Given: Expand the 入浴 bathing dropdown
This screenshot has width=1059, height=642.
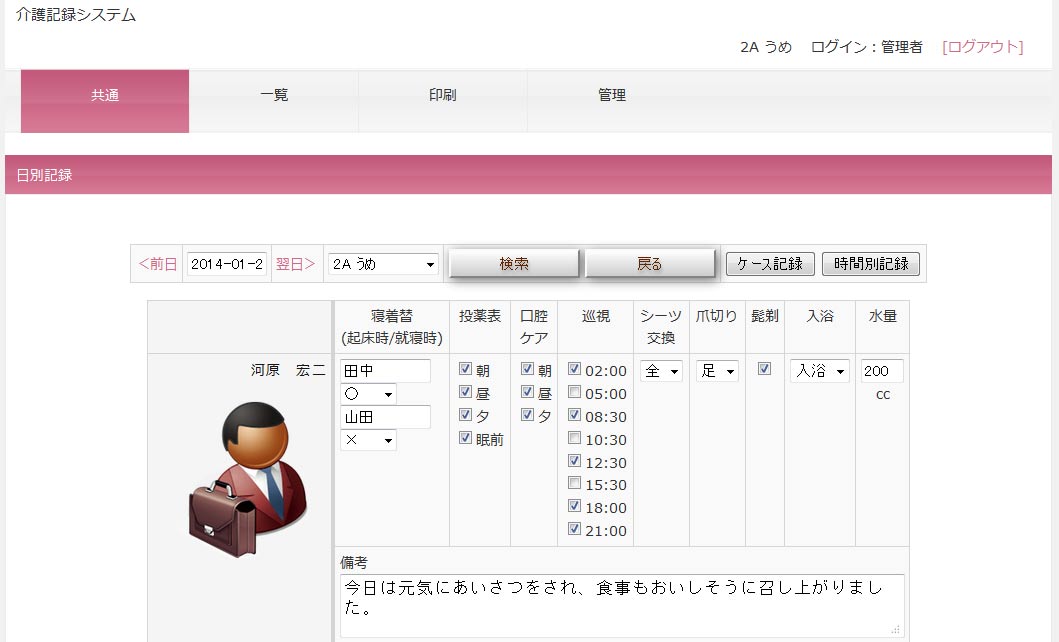Looking at the screenshot, I should [819, 371].
